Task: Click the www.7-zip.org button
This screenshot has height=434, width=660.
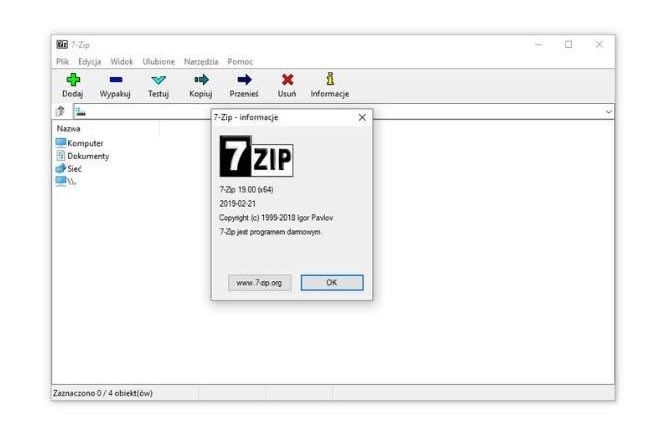Action: tap(259, 282)
